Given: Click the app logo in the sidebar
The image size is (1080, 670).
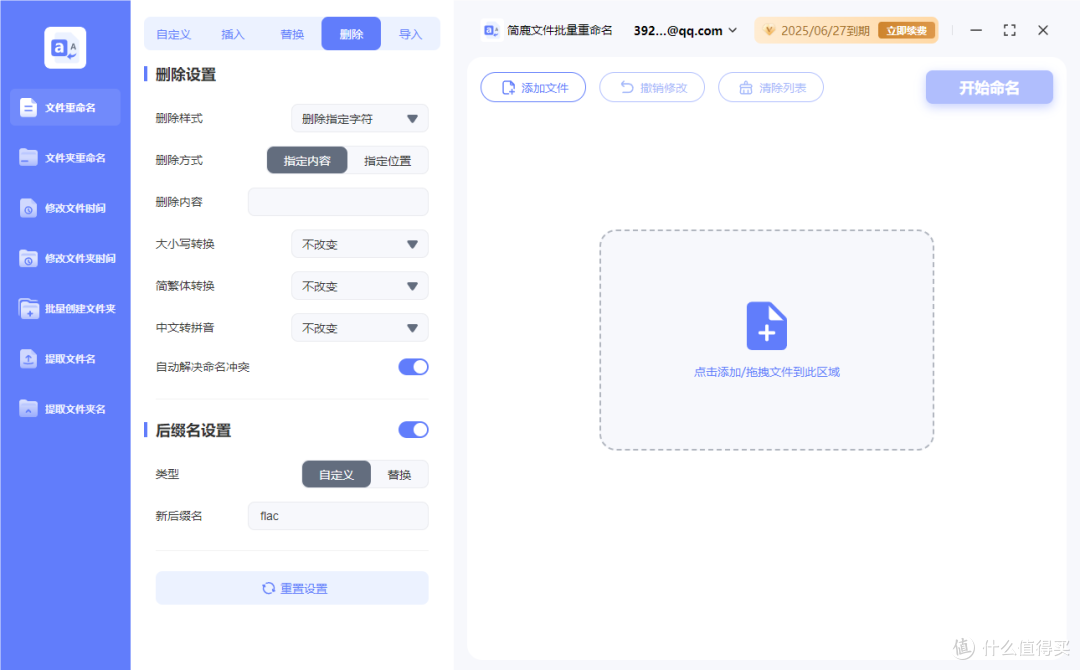Looking at the screenshot, I should pyautogui.click(x=65, y=48).
